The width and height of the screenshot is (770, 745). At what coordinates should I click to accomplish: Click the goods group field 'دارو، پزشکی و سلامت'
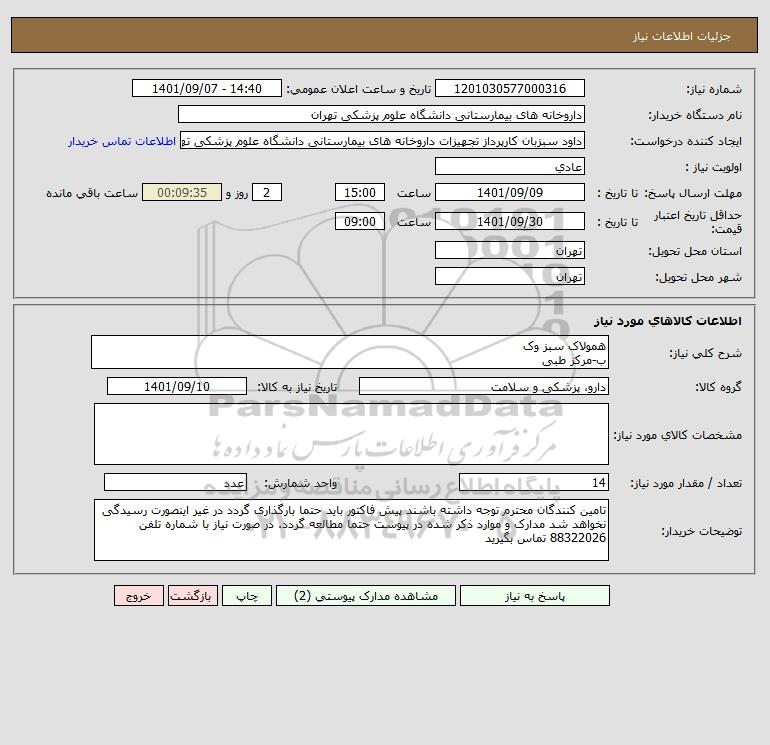[x=484, y=386]
